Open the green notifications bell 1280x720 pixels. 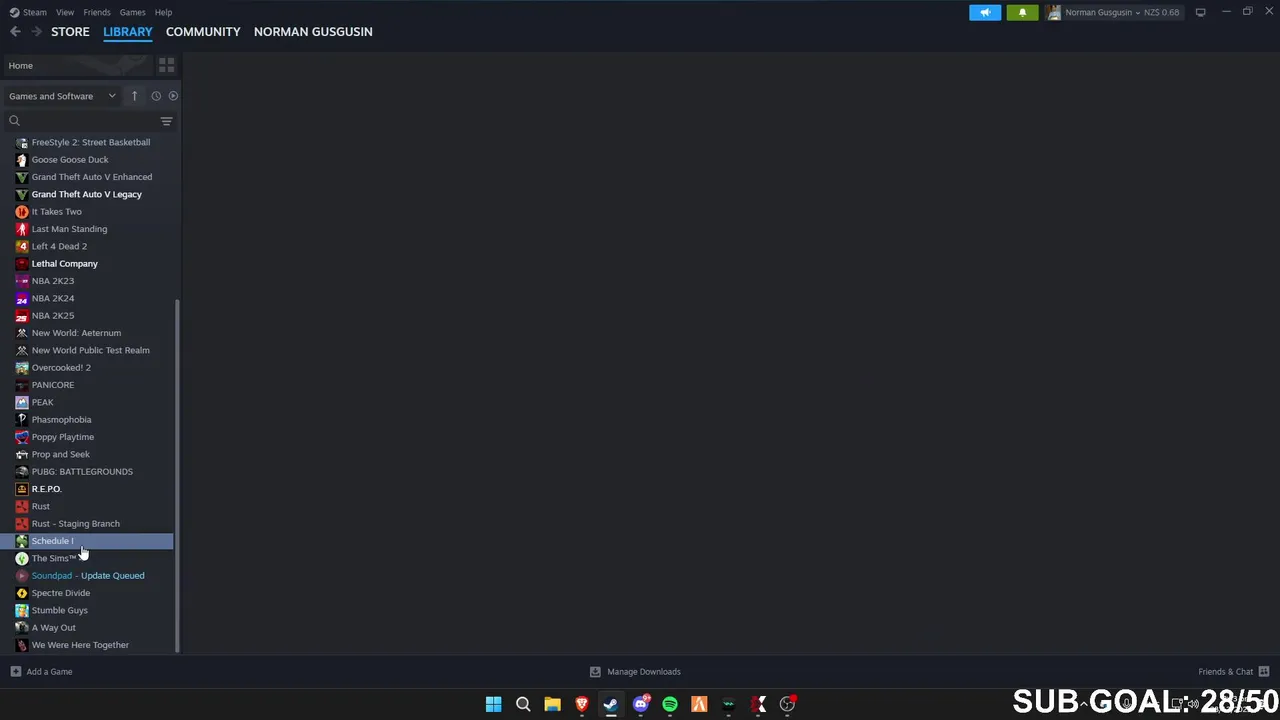(1022, 12)
